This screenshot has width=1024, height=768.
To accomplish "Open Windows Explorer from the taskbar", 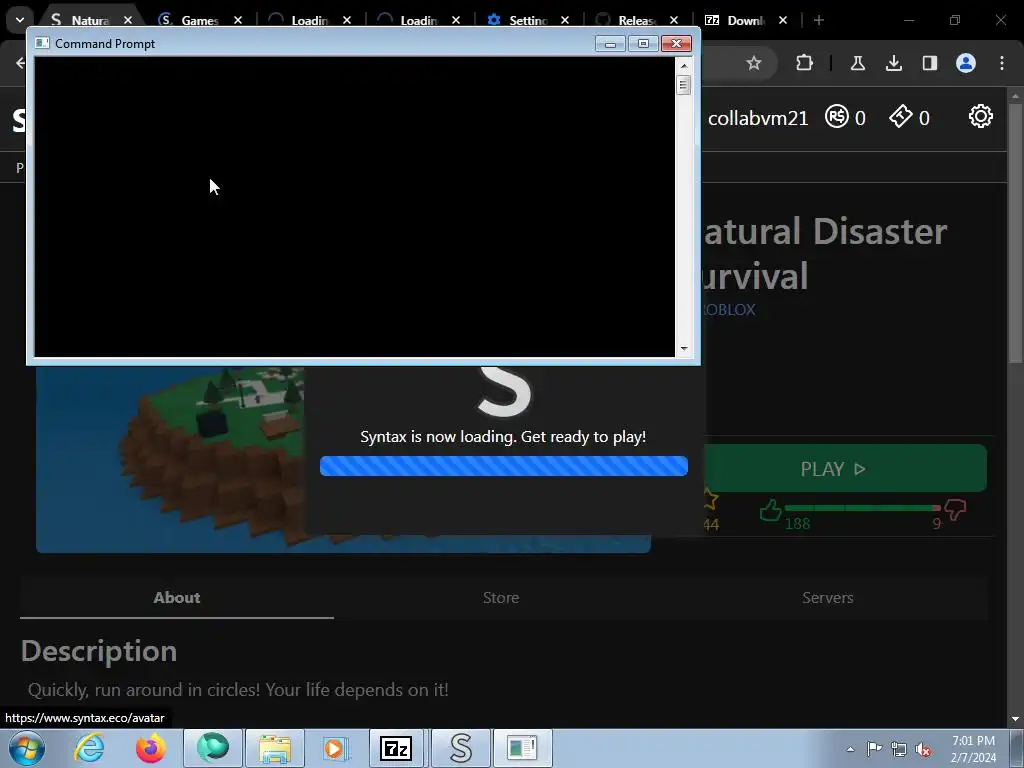I will tap(275, 748).
